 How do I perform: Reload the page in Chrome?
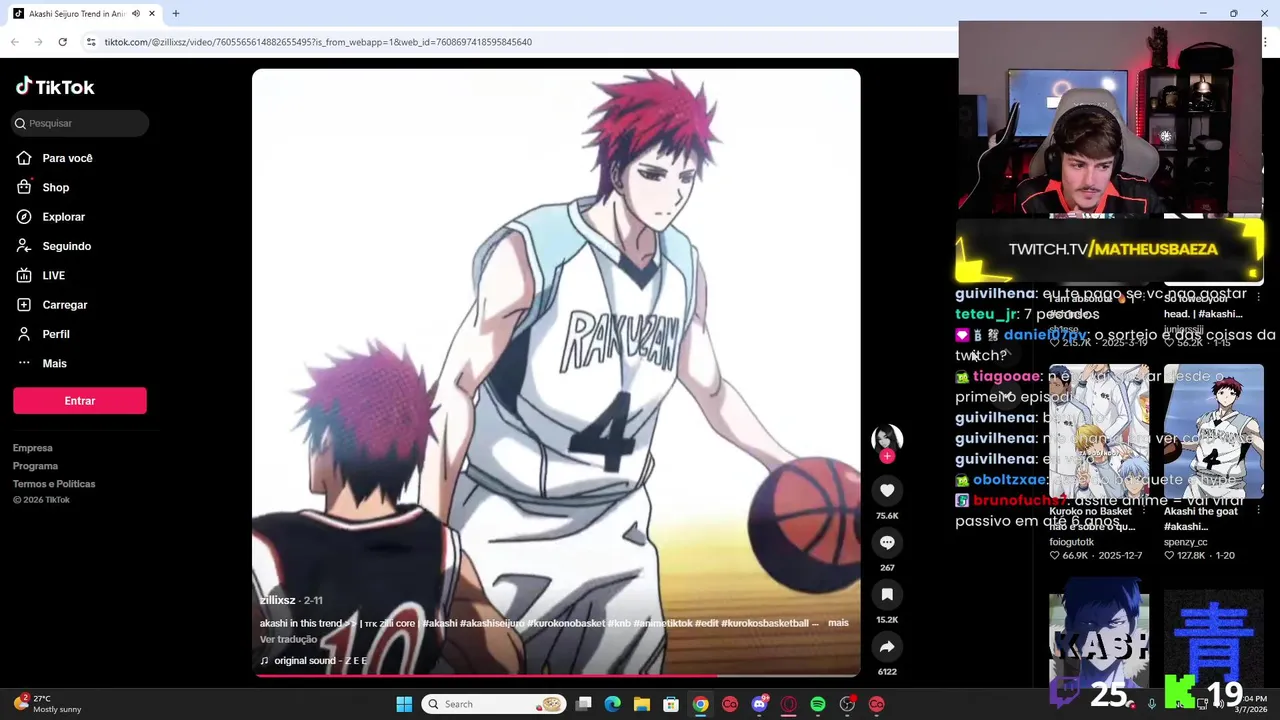pos(62,42)
